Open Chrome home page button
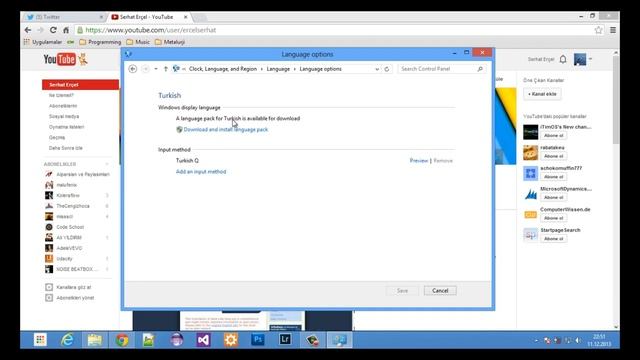Viewport: 640px width, 360px height. (66, 30)
